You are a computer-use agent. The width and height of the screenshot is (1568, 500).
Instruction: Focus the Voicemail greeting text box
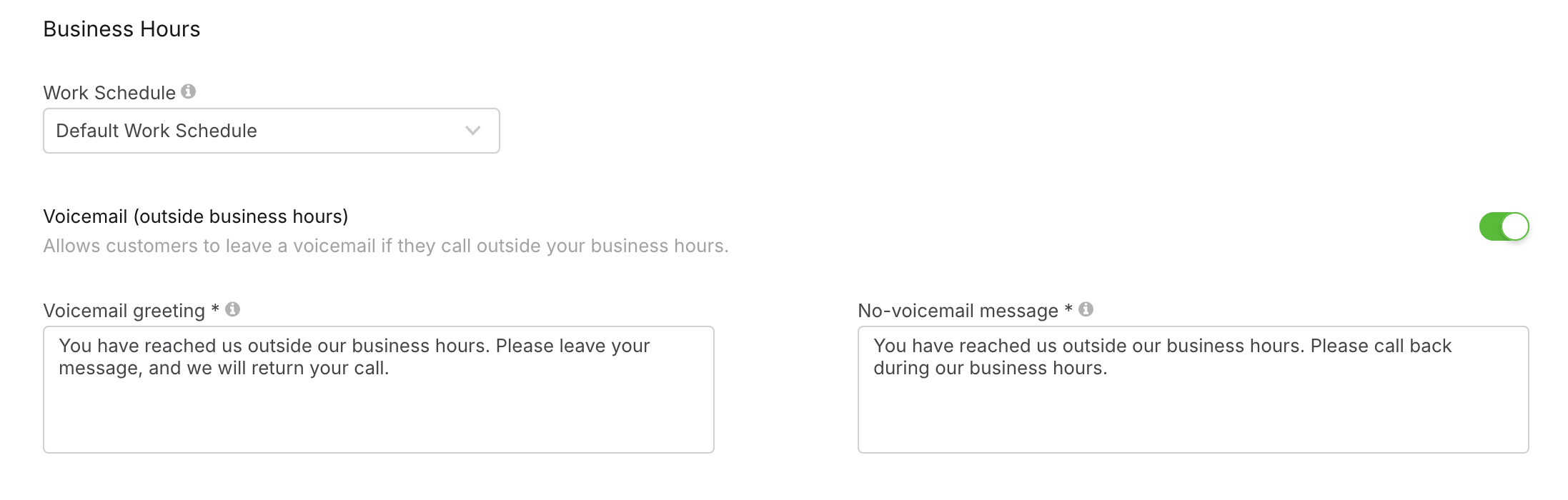coord(379,389)
